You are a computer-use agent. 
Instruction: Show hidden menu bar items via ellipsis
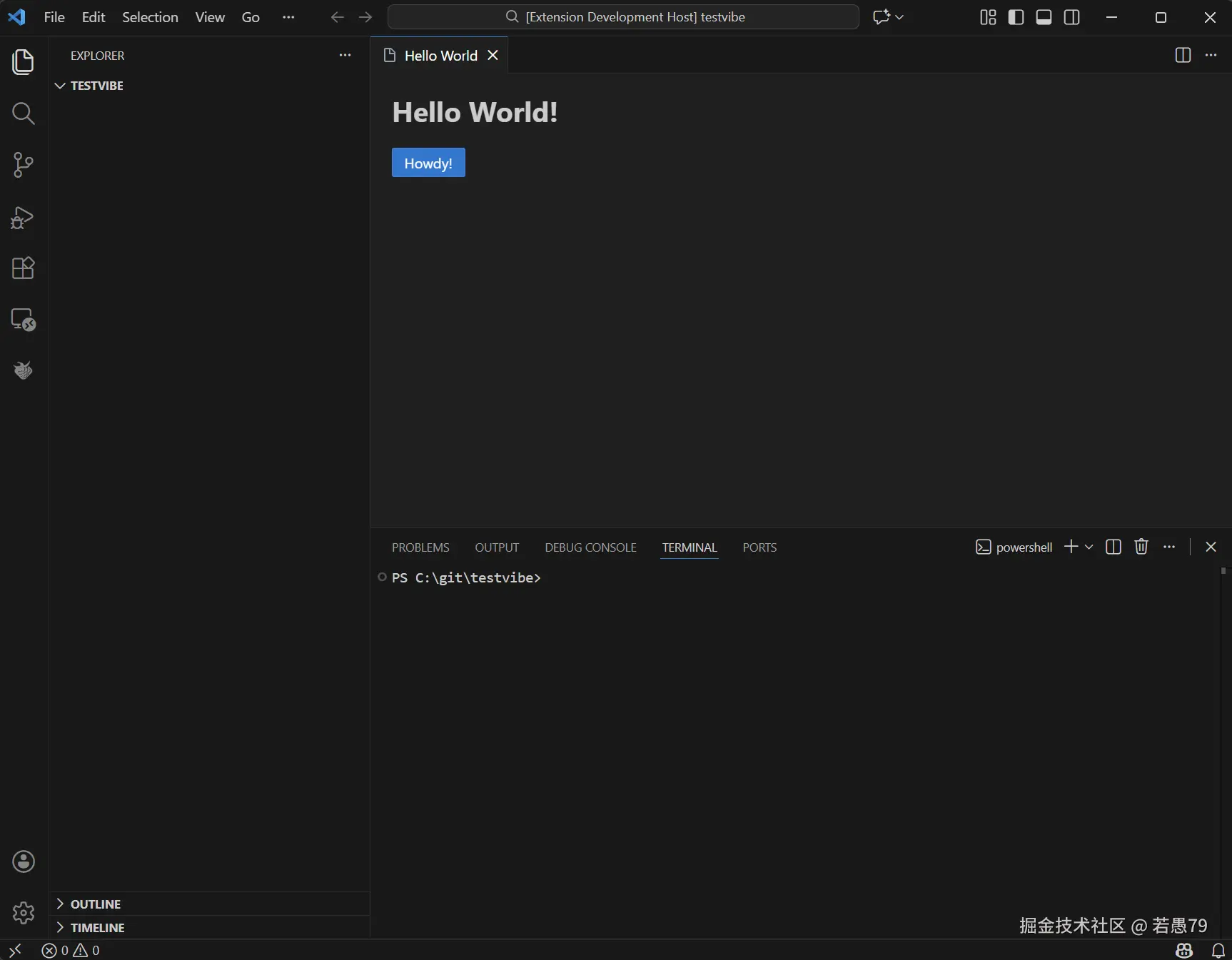288,17
